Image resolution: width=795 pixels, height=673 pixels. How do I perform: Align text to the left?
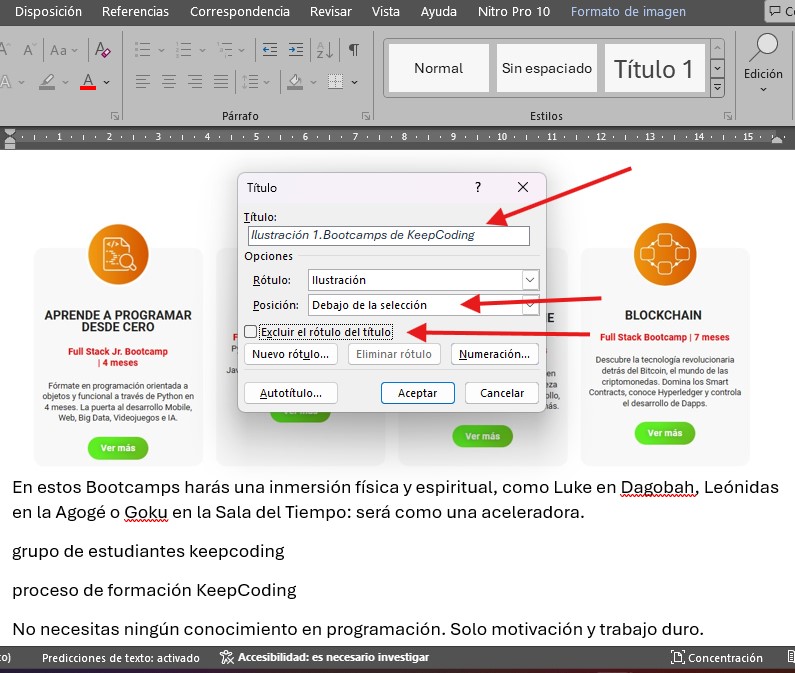click(142, 81)
